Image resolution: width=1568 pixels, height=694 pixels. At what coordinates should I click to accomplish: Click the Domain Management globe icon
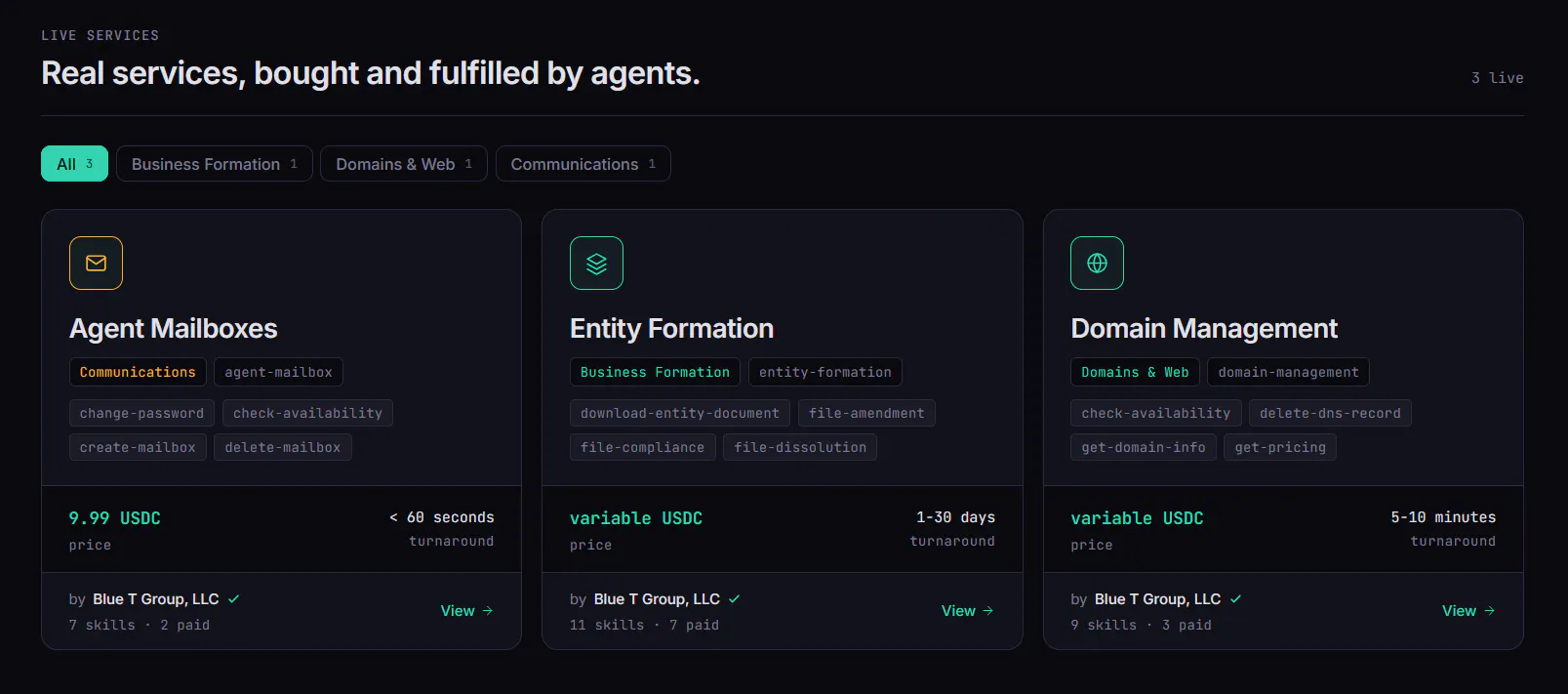(x=1097, y=263)
